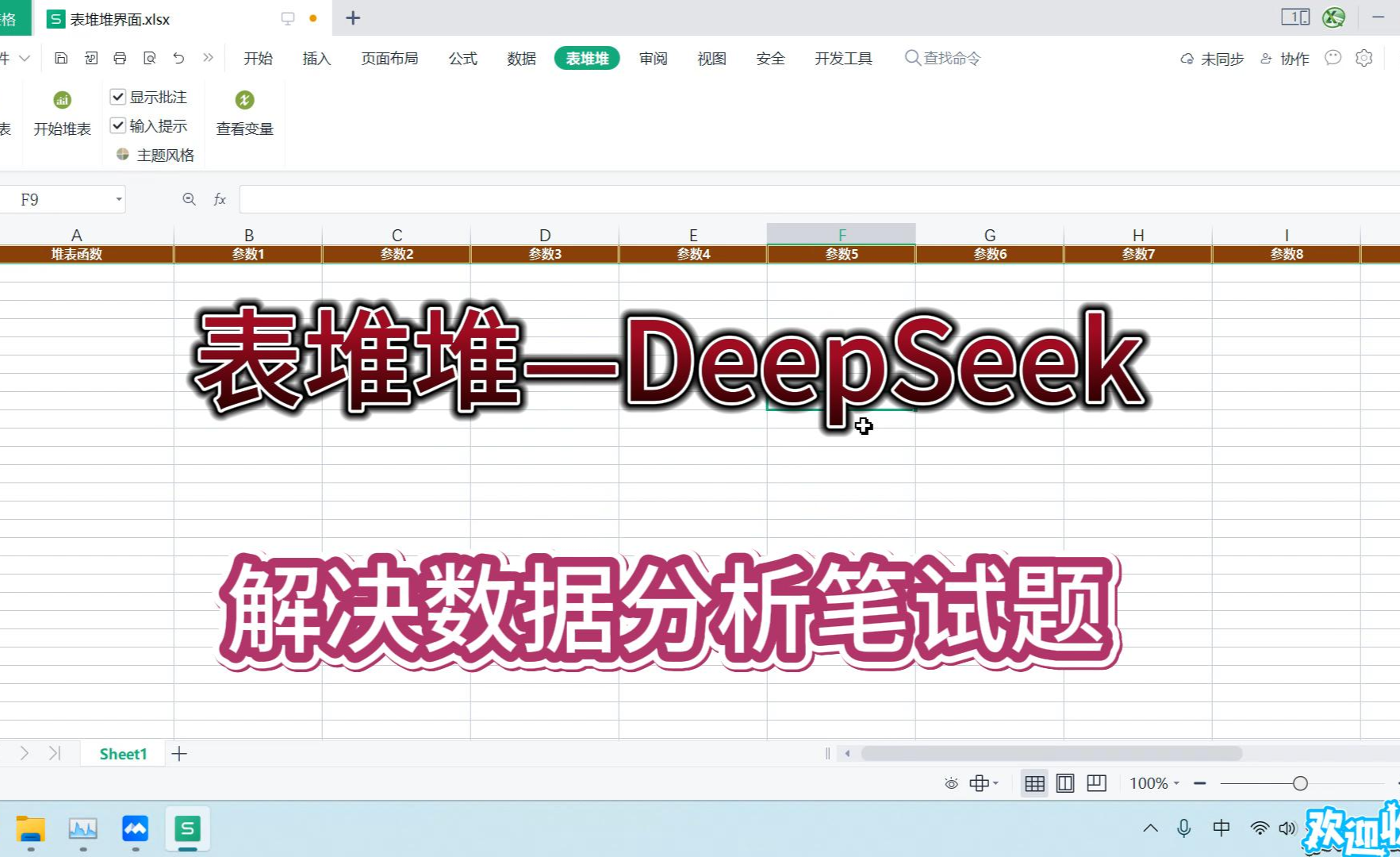This screenshot has width=1400, height=857.
Task: Click the Print Preview icon
Action: [149, 57]
